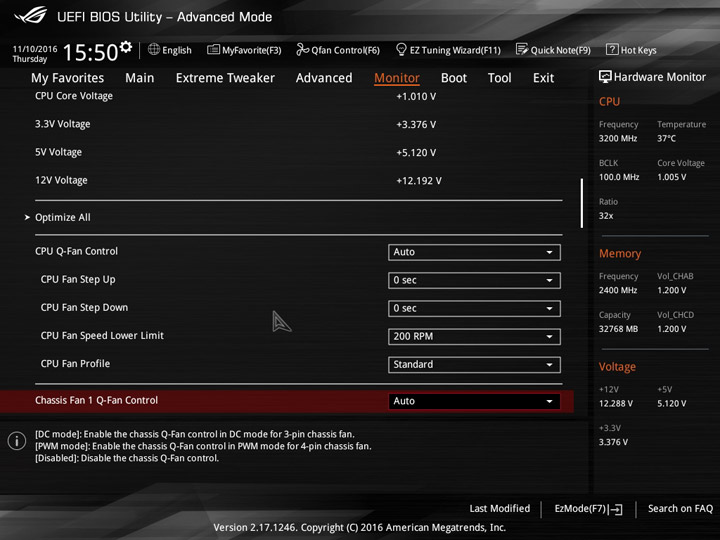Image resolution: width=720 pixels, height=540 pixels.
Task: Click the MyFavorite folder icon
Action: point(213,50)
